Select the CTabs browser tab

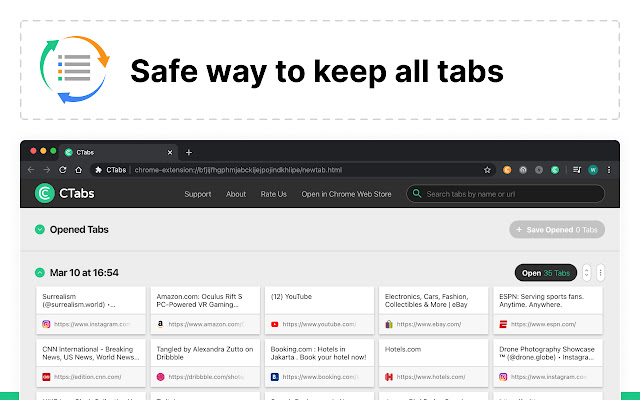tap(118, 152)
